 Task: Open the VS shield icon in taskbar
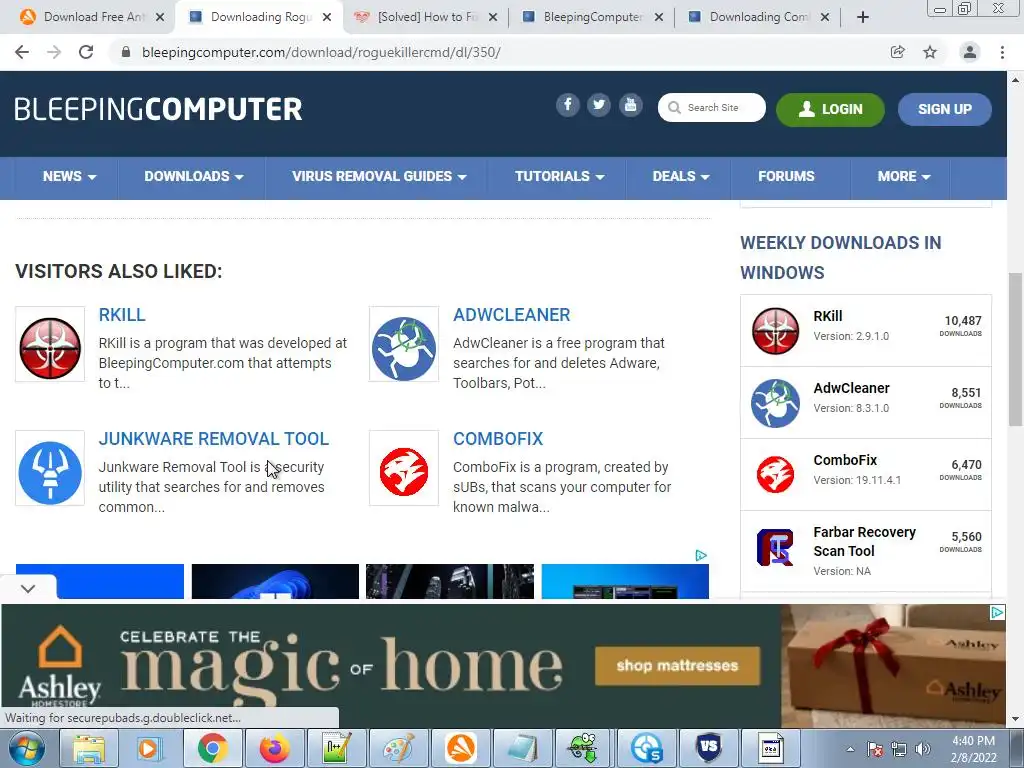pyautogui.click(x=709, y=748)
